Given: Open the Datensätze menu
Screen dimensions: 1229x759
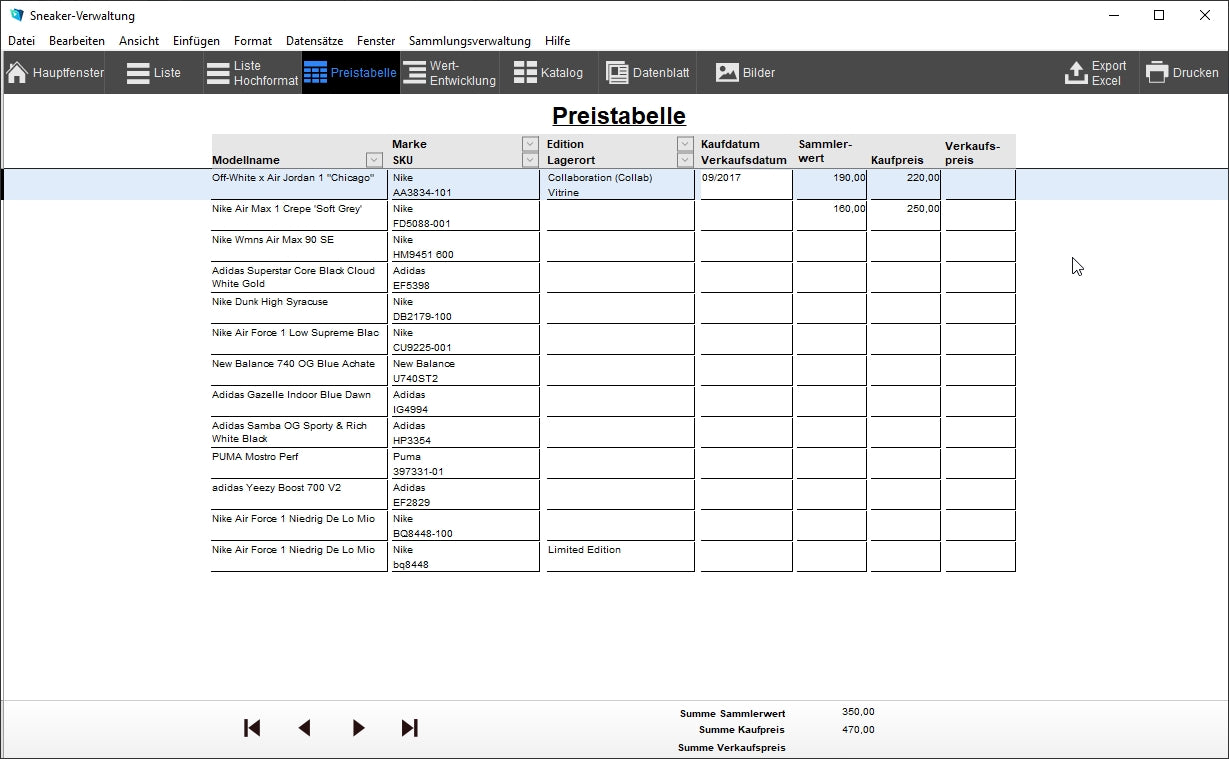Looking at the screenshot, I should pyautogui.click(x=314, y=41).
